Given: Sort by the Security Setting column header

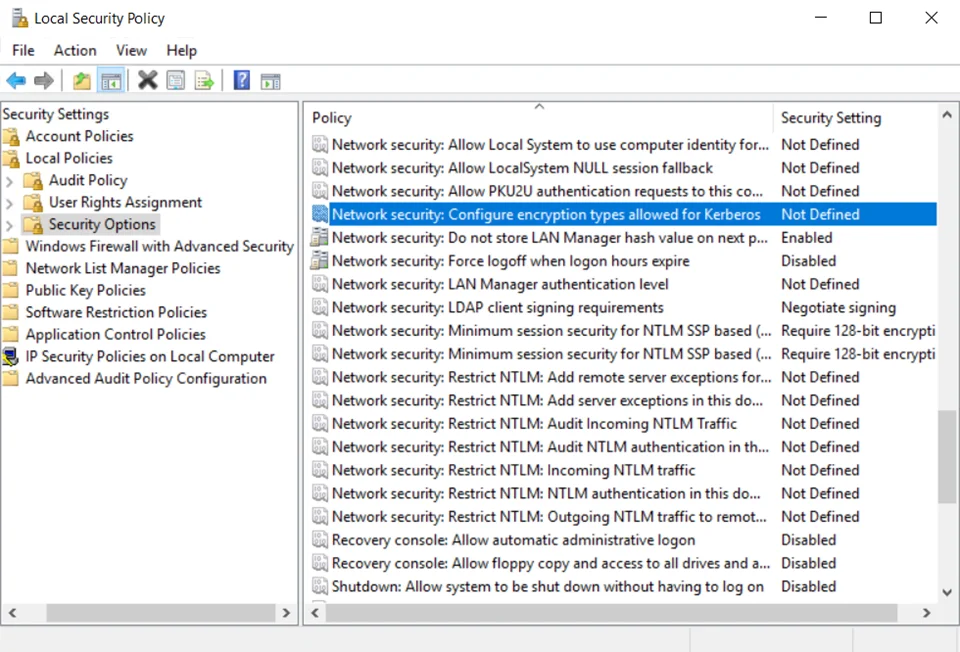Looking at the screenshot, I should pyautogui.click(x=855, y=118).
